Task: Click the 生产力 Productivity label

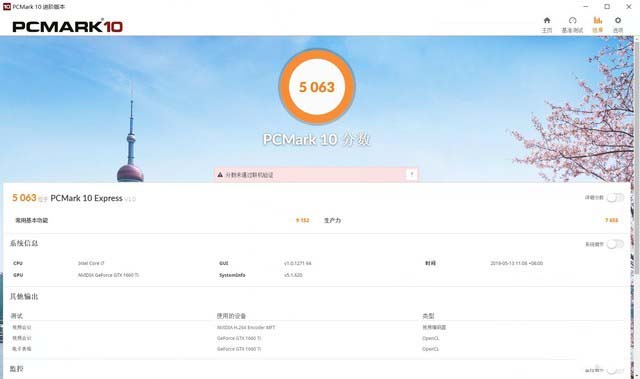Action: pos(332,220)
